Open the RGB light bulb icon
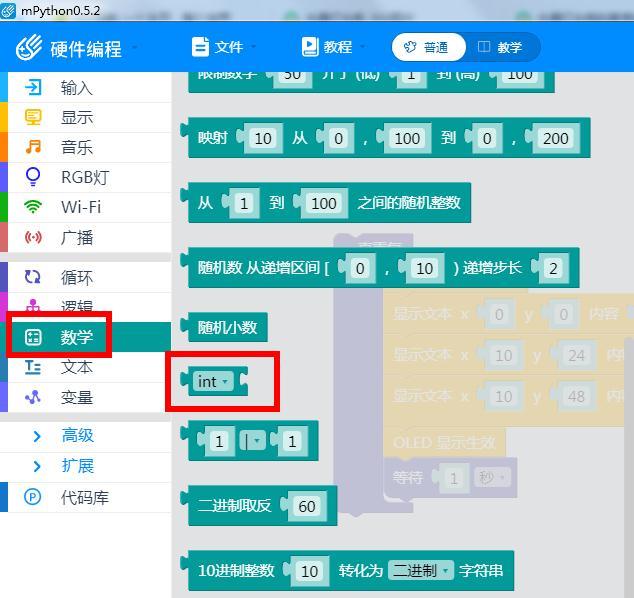This screenshot has height=598, width=634. coord(34,178)
